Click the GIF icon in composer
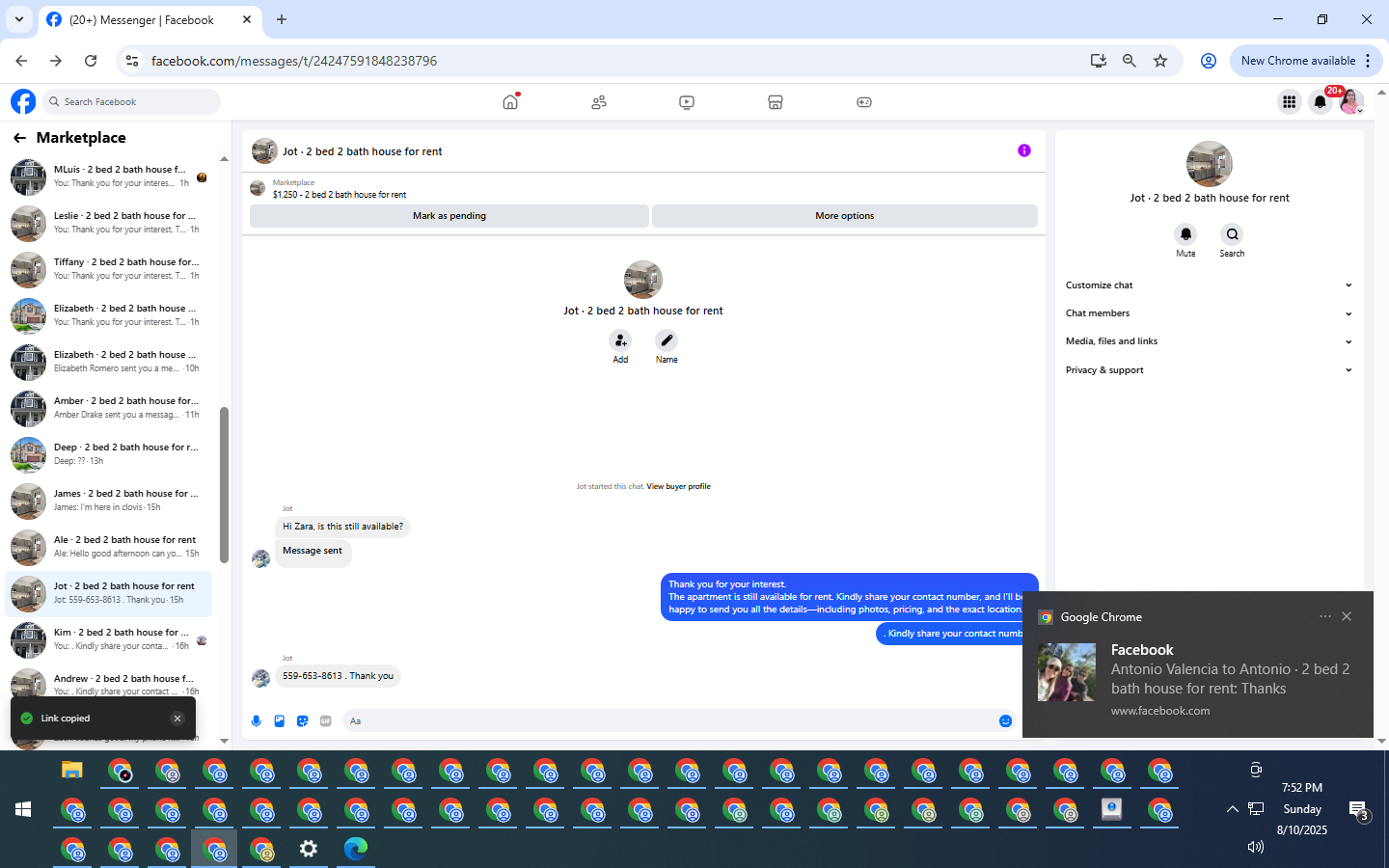The height and width of the screenshot is (868, 1389). click(x=326, y=720)
